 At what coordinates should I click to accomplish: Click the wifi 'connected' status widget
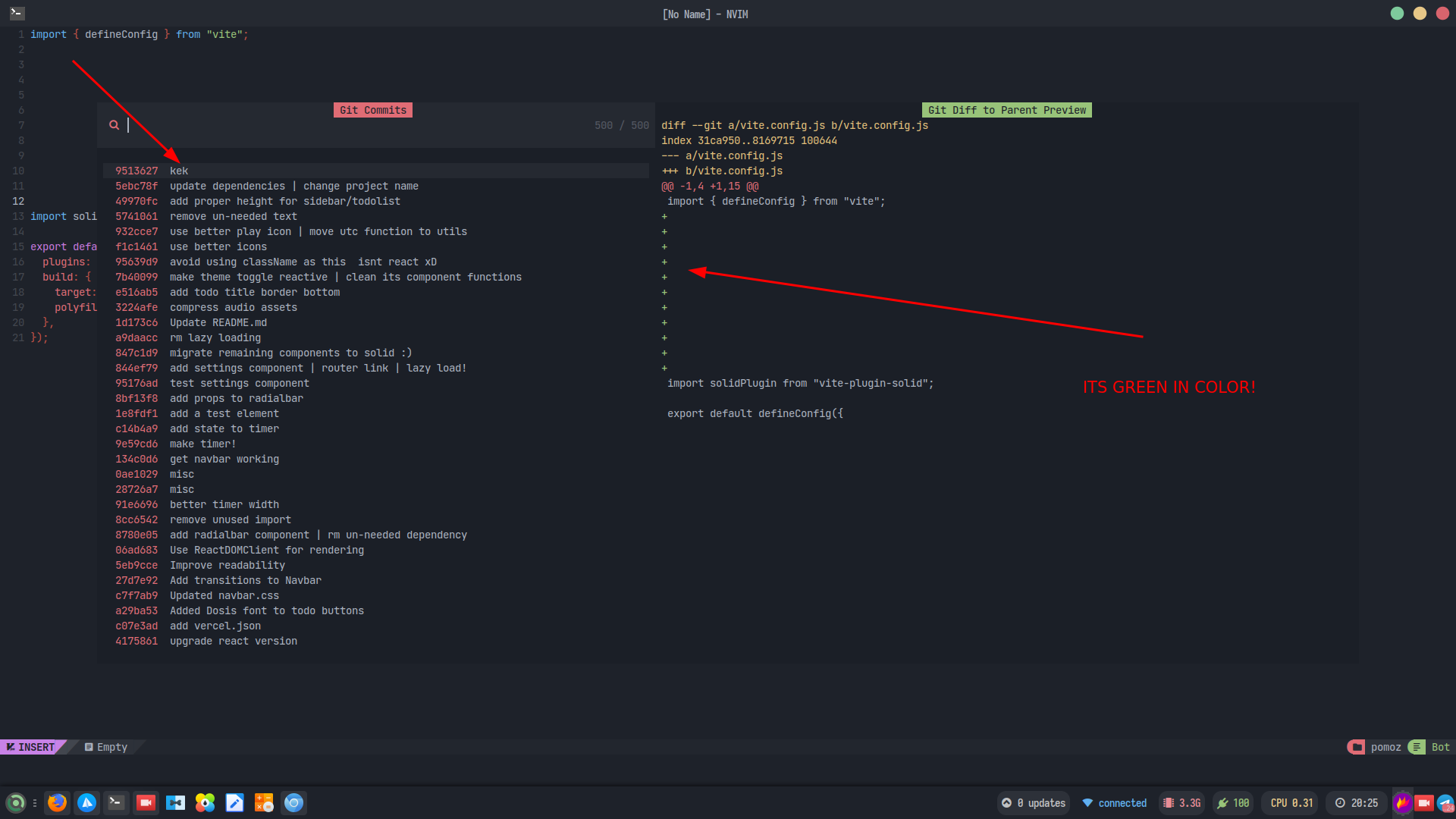pyautogui.click(x=1114, y=803)
